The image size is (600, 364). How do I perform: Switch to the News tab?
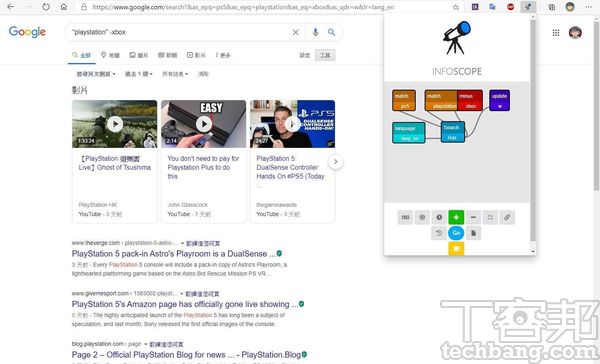(168, 55)
